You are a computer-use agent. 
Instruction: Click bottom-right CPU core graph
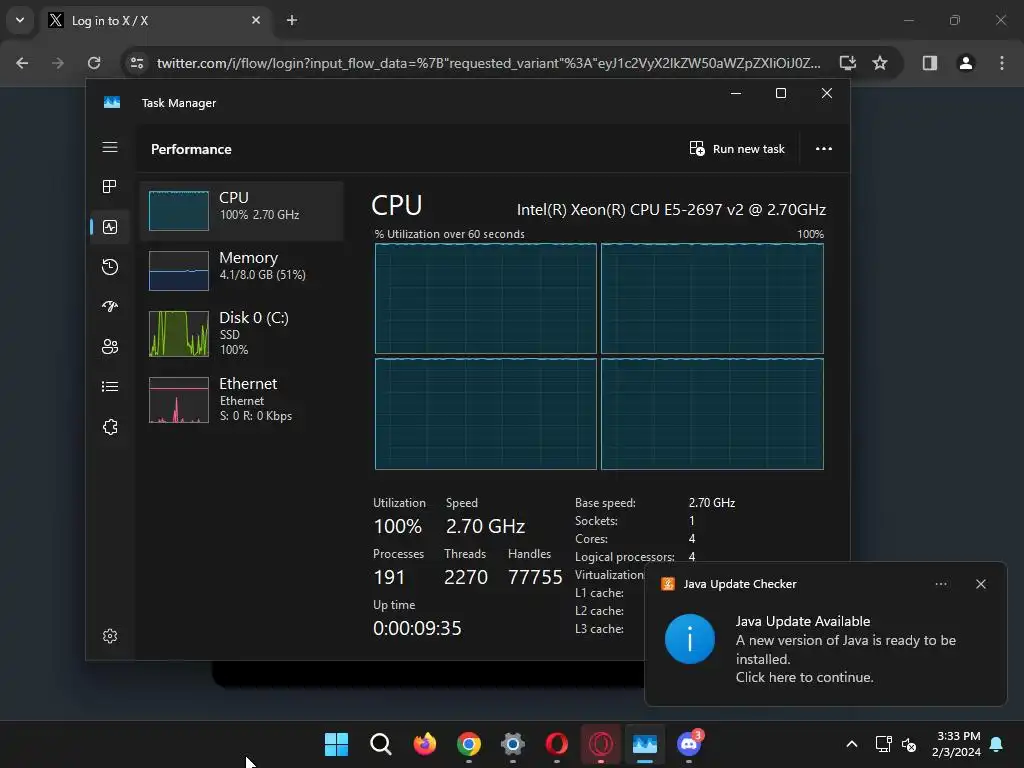[712, 413]
